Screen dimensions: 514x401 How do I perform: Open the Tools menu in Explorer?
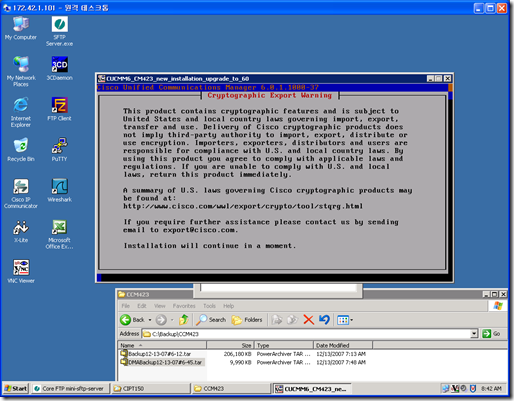click(209, 306)
